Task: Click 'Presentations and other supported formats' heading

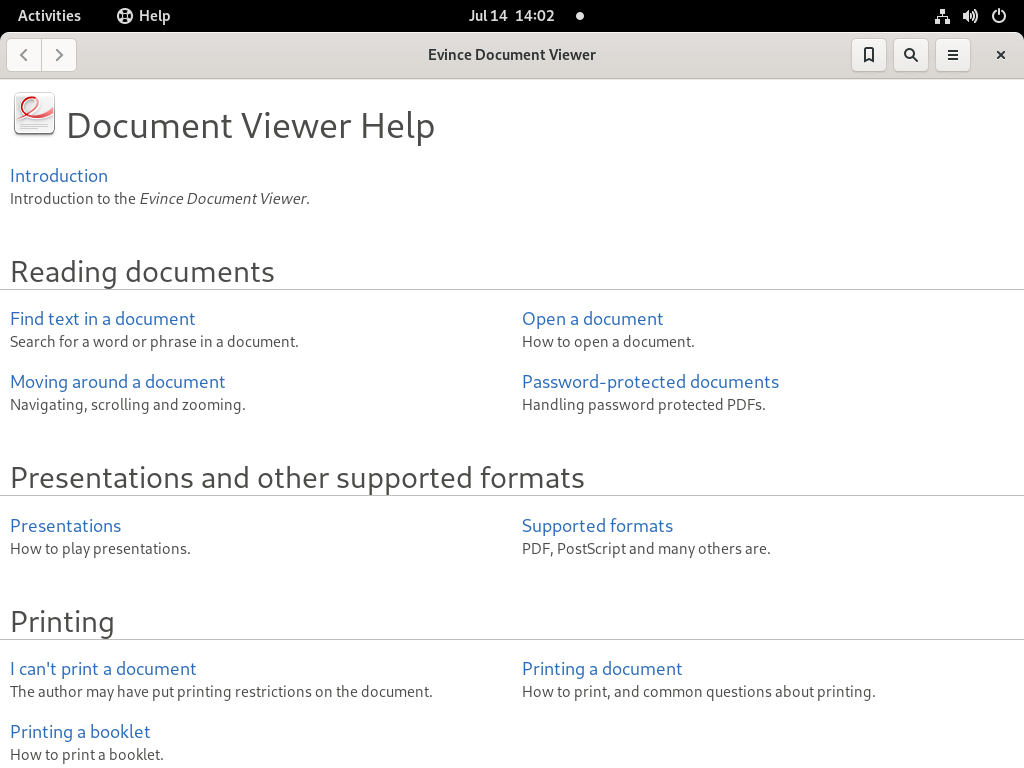Action: 298,478
